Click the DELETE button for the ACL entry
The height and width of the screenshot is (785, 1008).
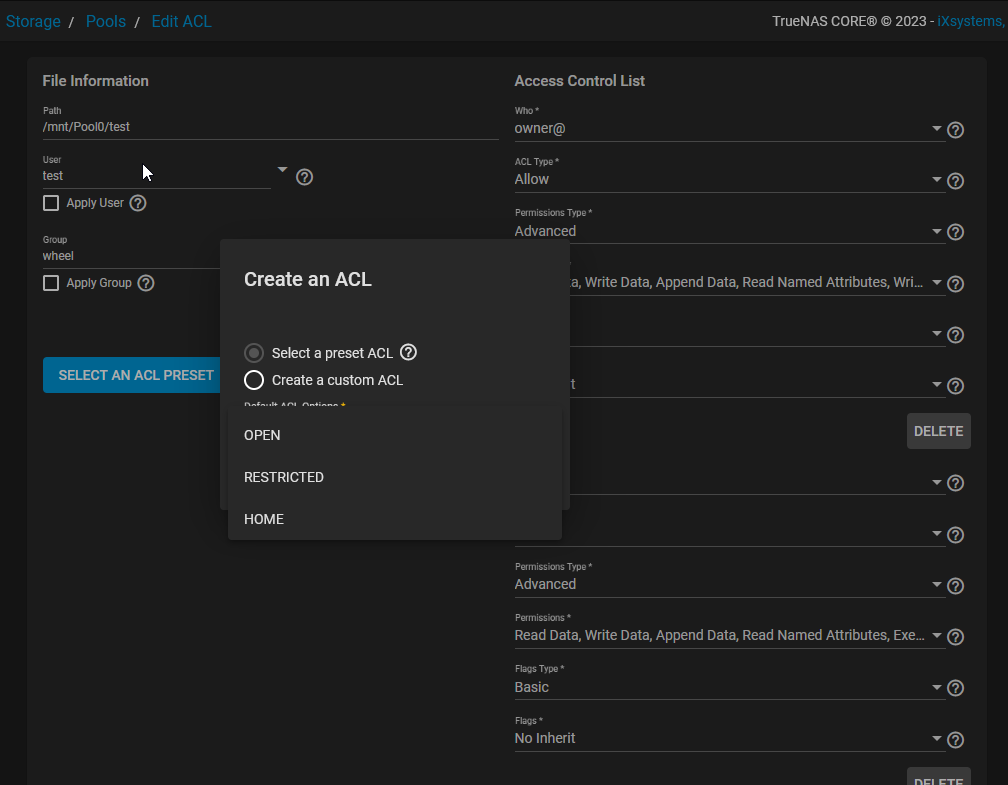click(x=938, y=430)
